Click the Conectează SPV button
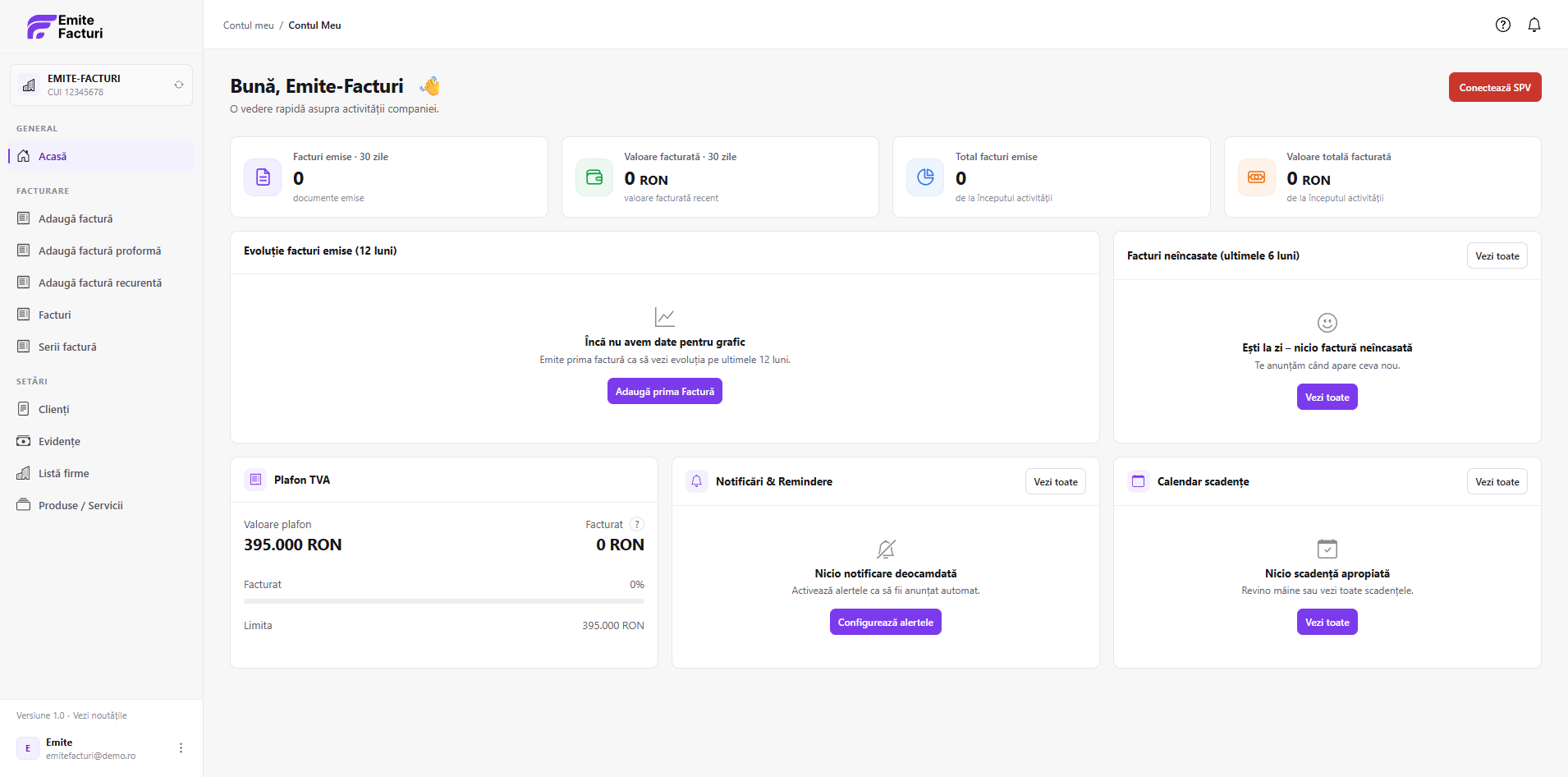1568x777 pixels. coord(1495,87)
